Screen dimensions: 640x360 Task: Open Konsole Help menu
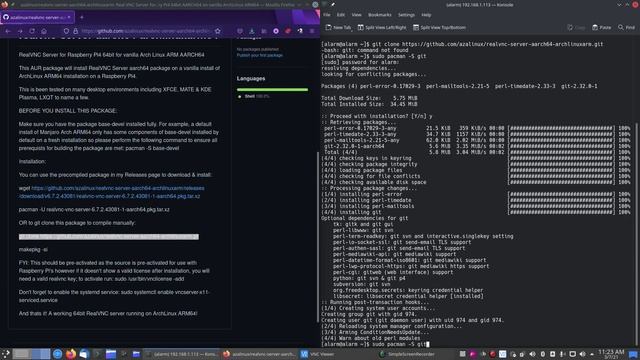click(x=426, y=15)
